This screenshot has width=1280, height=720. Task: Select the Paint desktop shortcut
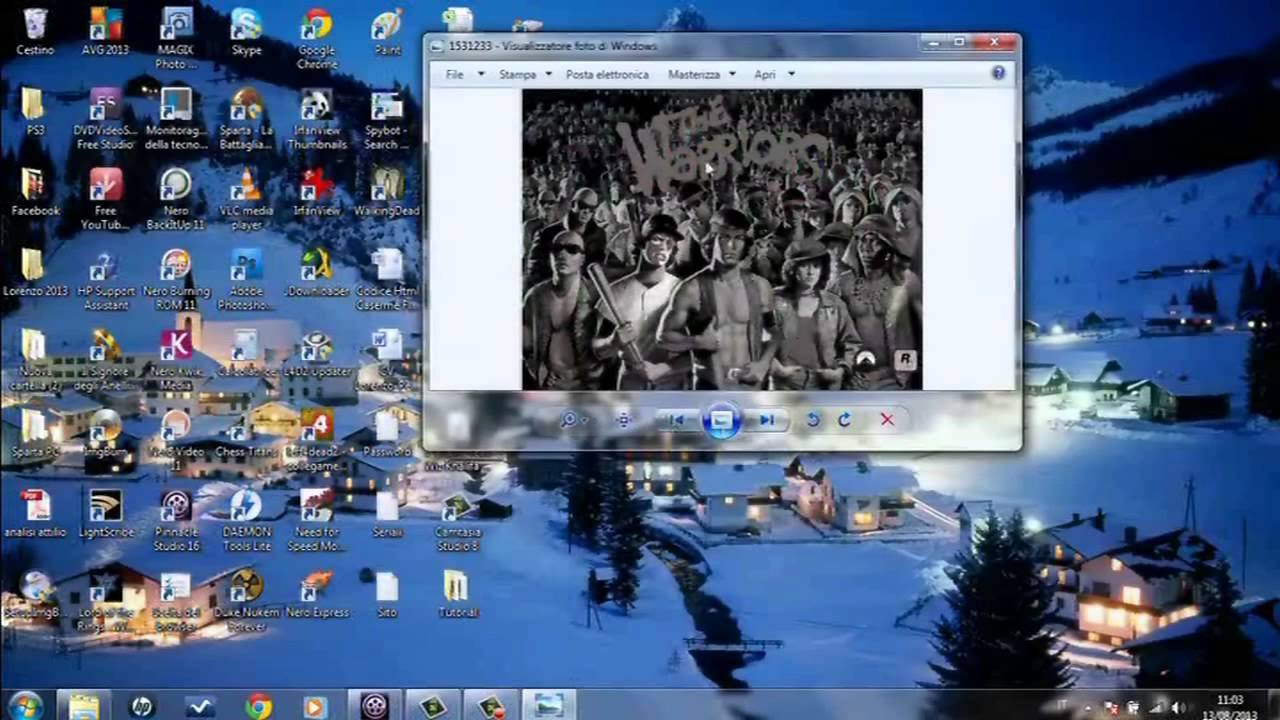tap(387, 33)
